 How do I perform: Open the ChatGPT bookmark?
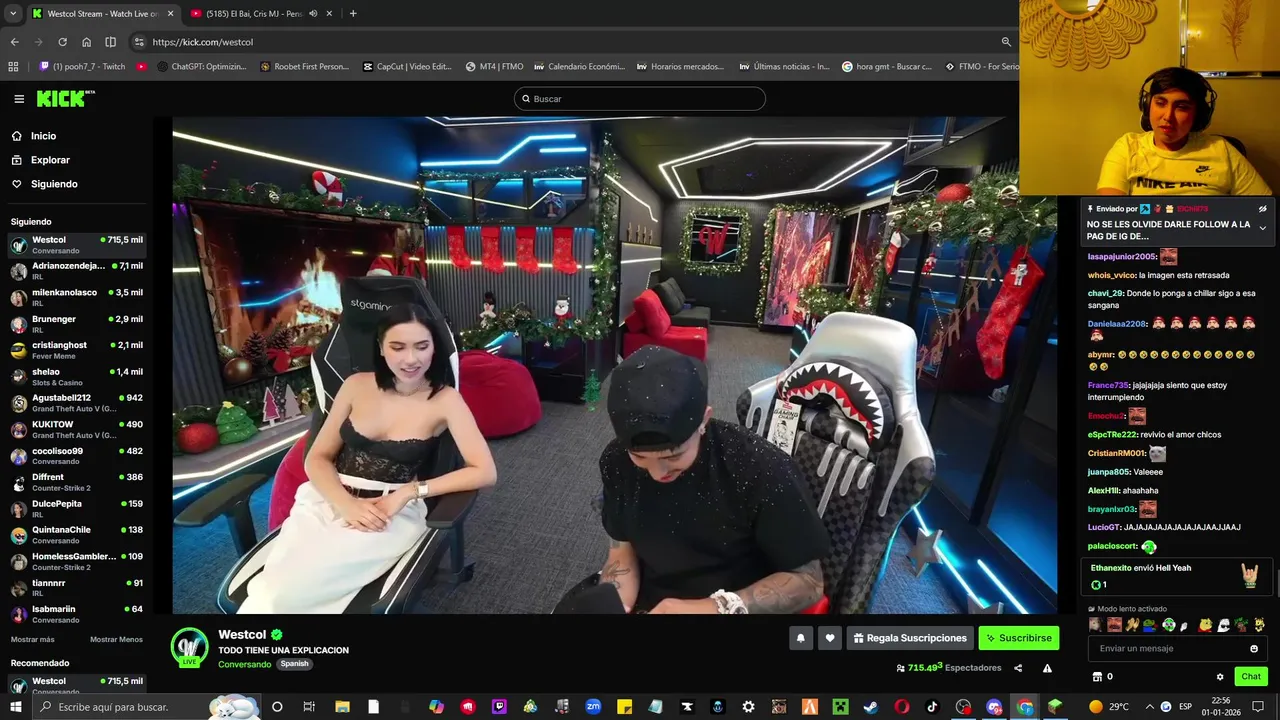pyautogui.click(x=202, y=67)
